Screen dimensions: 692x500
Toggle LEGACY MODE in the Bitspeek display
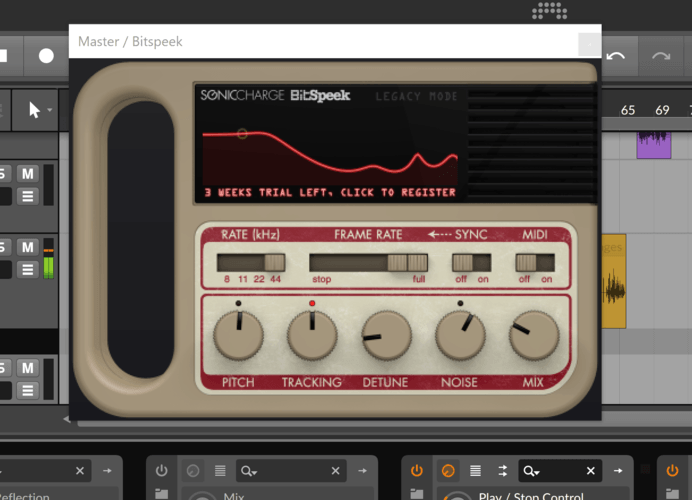point(417,96)
